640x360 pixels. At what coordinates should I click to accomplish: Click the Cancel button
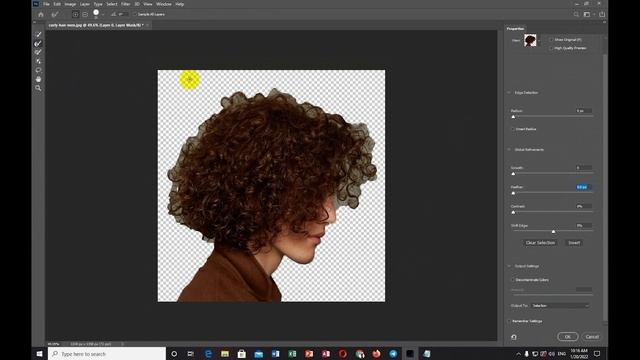coord(592,337)
